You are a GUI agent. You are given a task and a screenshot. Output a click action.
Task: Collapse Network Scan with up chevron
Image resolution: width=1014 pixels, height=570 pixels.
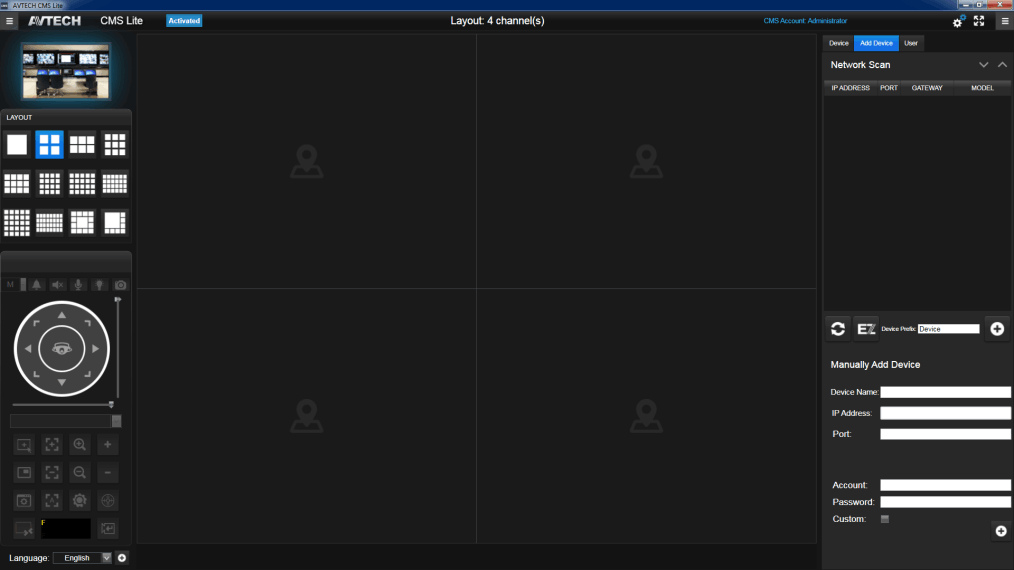1002,65
